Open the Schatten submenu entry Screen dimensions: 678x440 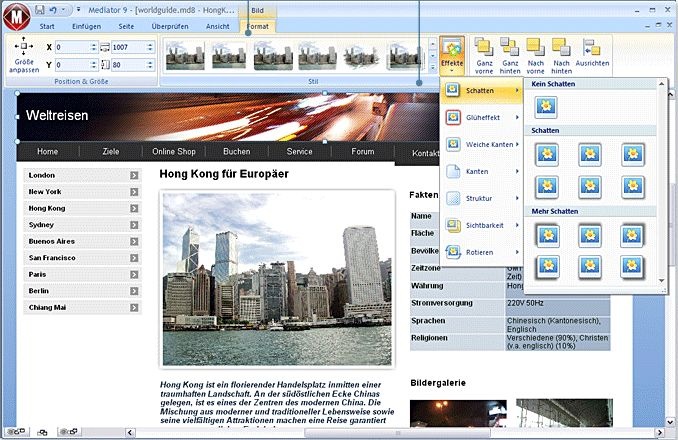482,91
